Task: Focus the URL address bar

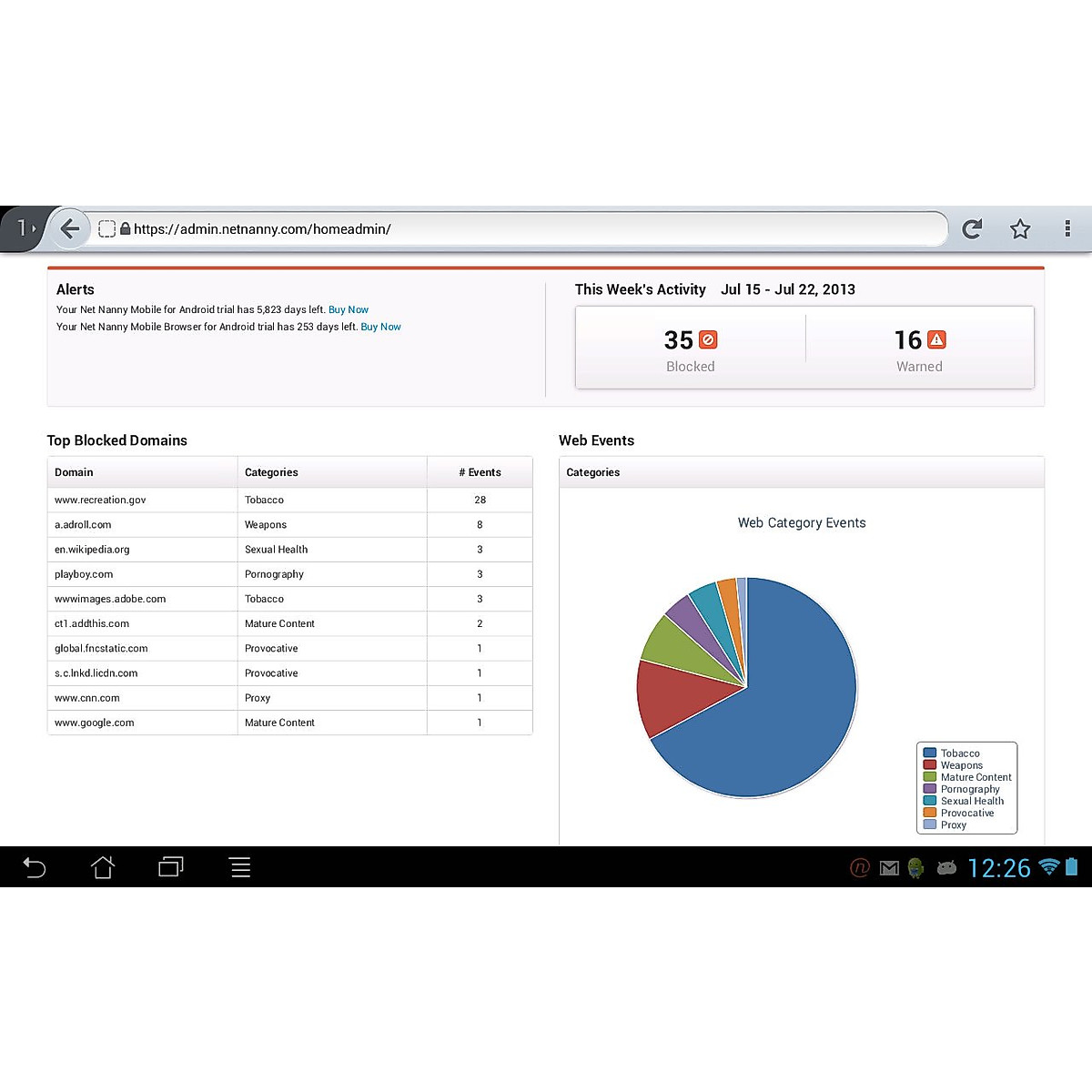Action: [x=528, y=229]
